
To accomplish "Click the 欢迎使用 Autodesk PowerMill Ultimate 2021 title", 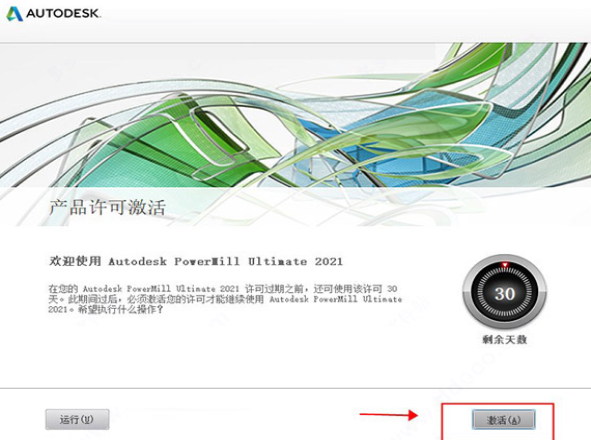I will (x=196, y=261).
